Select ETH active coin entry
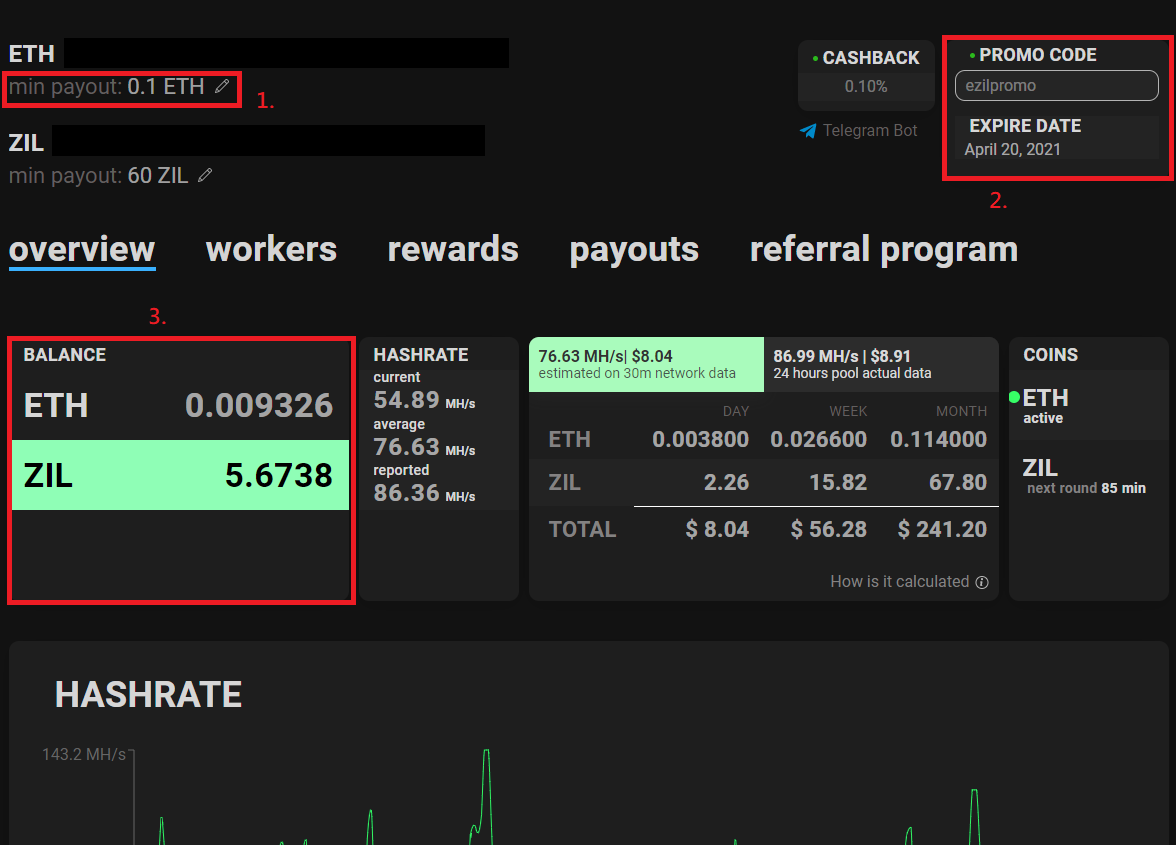Image resolution: width=1176 pixels, height=845 pixels. [1088, 405]
